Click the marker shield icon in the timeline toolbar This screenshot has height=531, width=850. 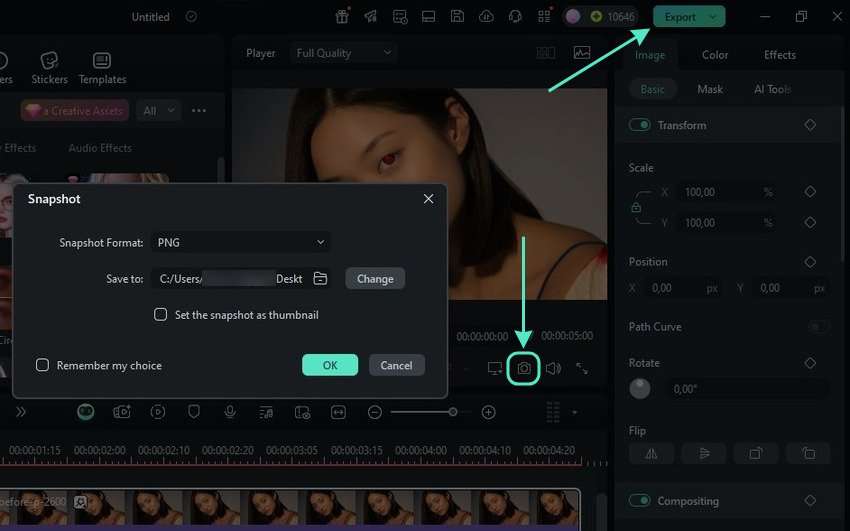(194, 412)
